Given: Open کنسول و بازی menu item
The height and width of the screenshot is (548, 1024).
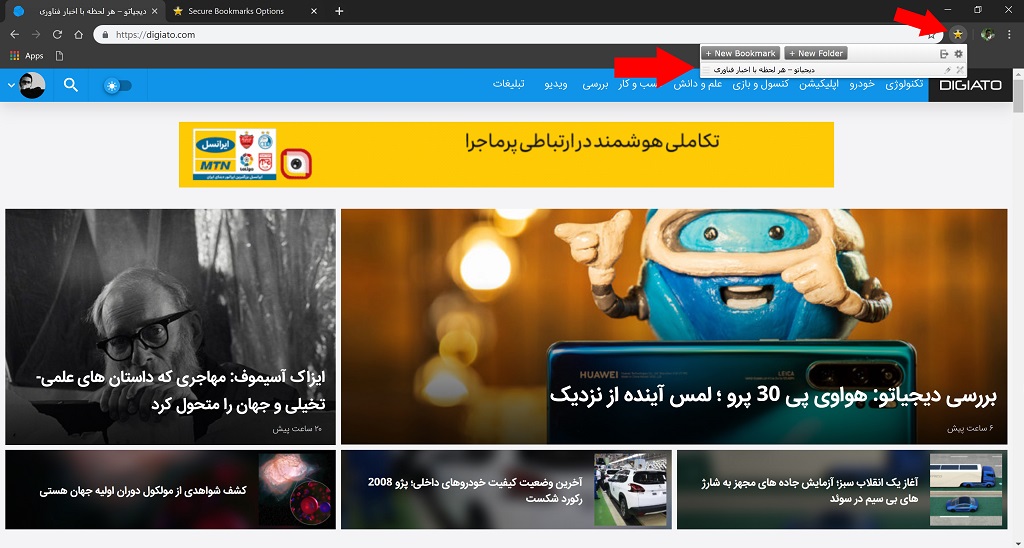Looking at the screenshot, I should 761,84.
